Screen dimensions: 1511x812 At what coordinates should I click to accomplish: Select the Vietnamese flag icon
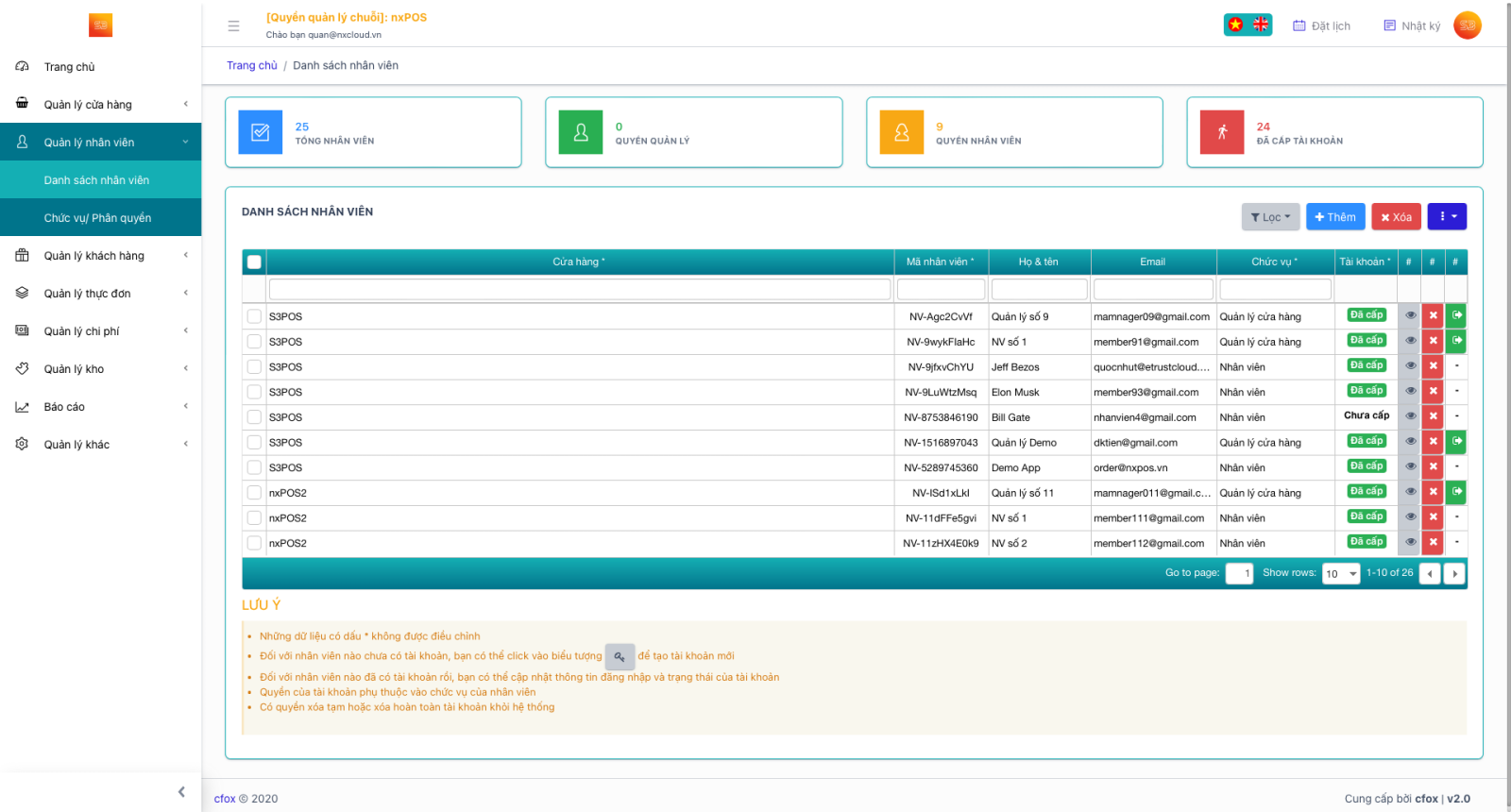(1235, 25)
